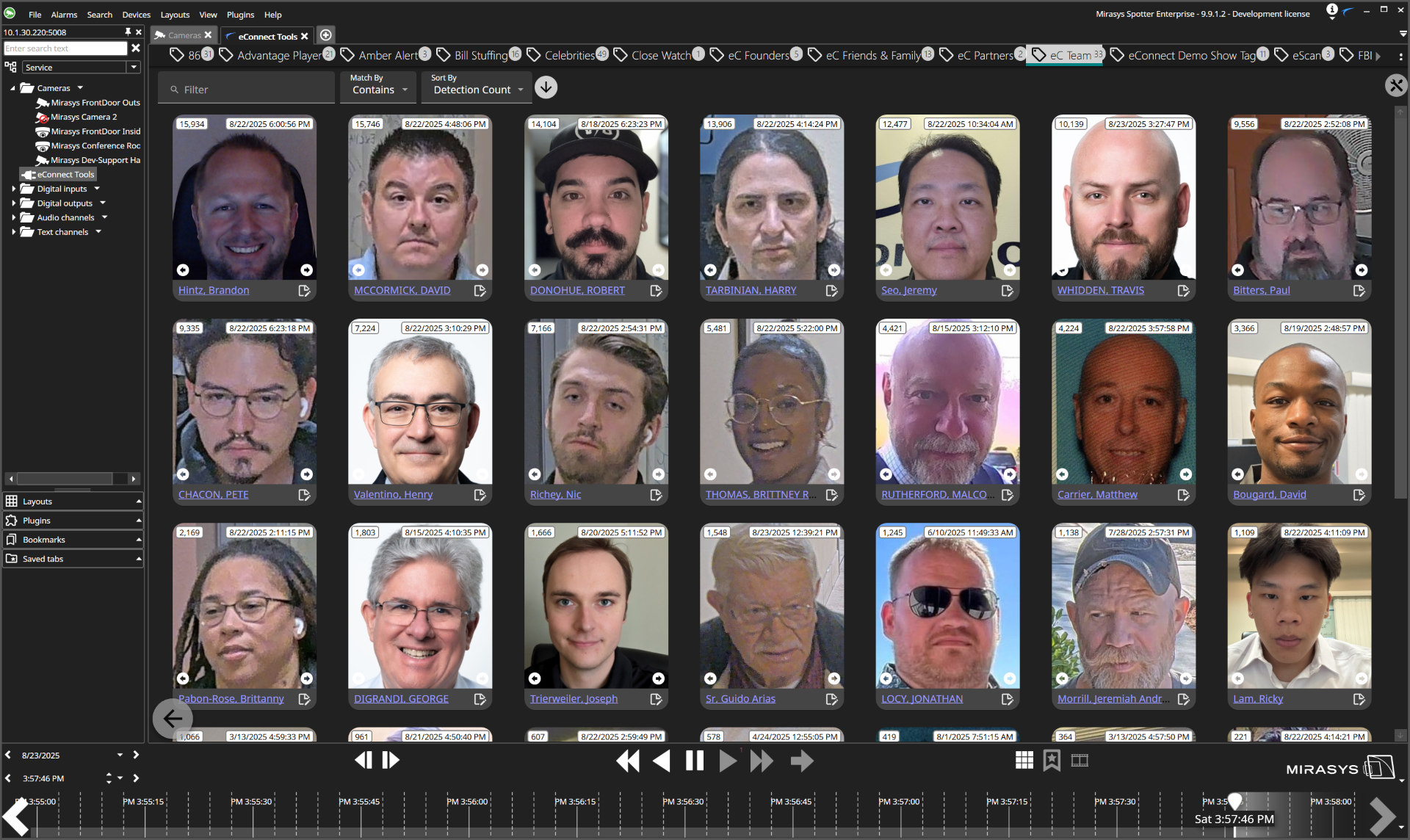Click the grid thumbnails view icon
This screenshot has height=840, width=1410.
tap(1024, 760)
